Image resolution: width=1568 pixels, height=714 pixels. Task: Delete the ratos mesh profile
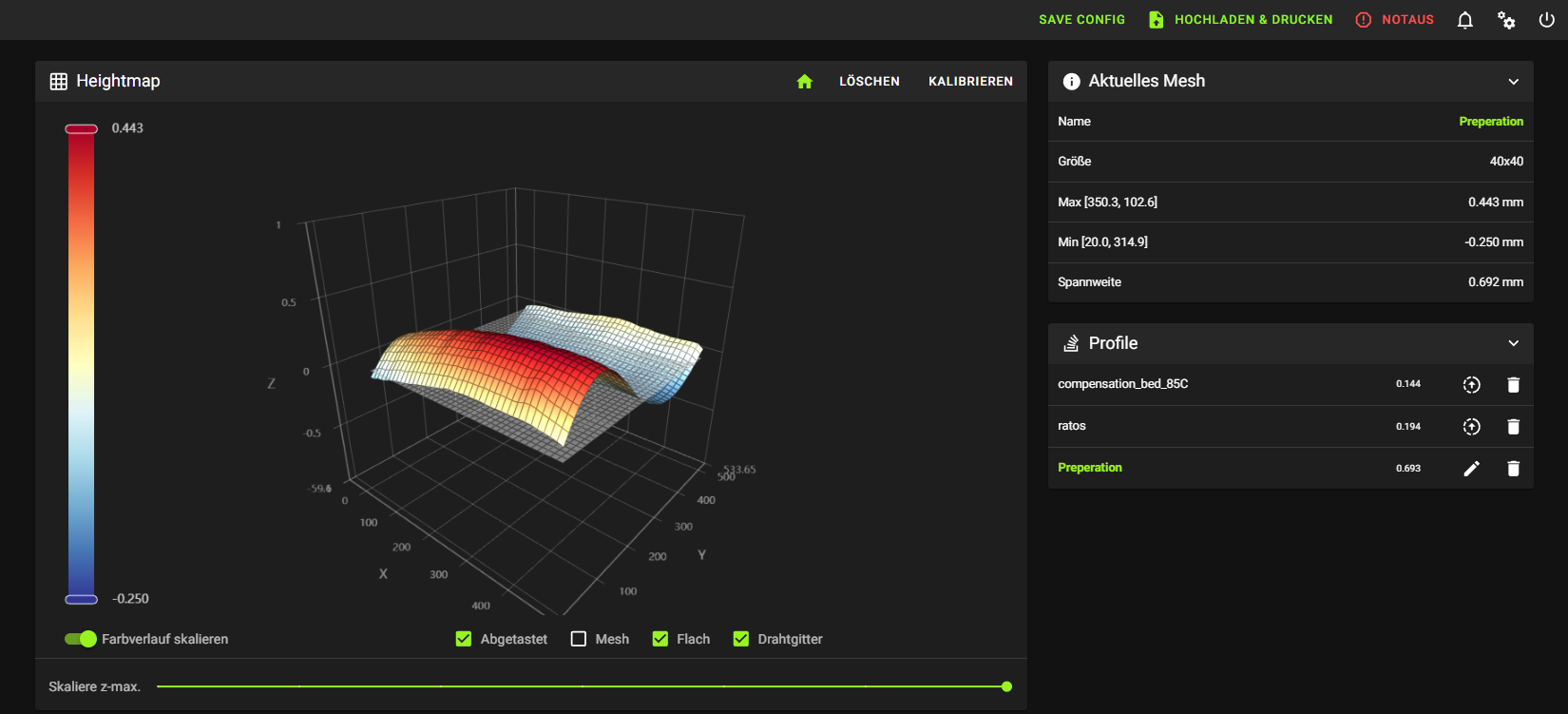coord(1513,427)
